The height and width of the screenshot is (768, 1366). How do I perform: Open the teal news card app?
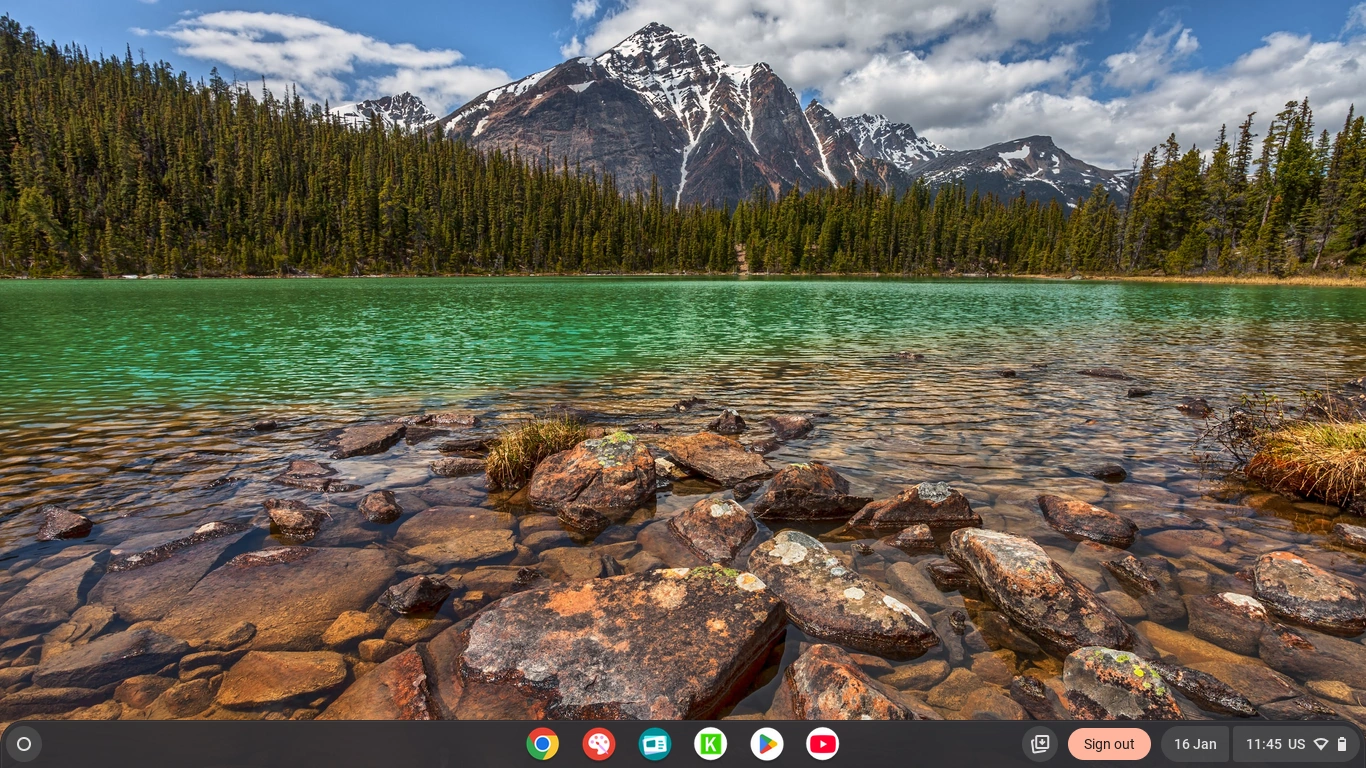[655, 744]
